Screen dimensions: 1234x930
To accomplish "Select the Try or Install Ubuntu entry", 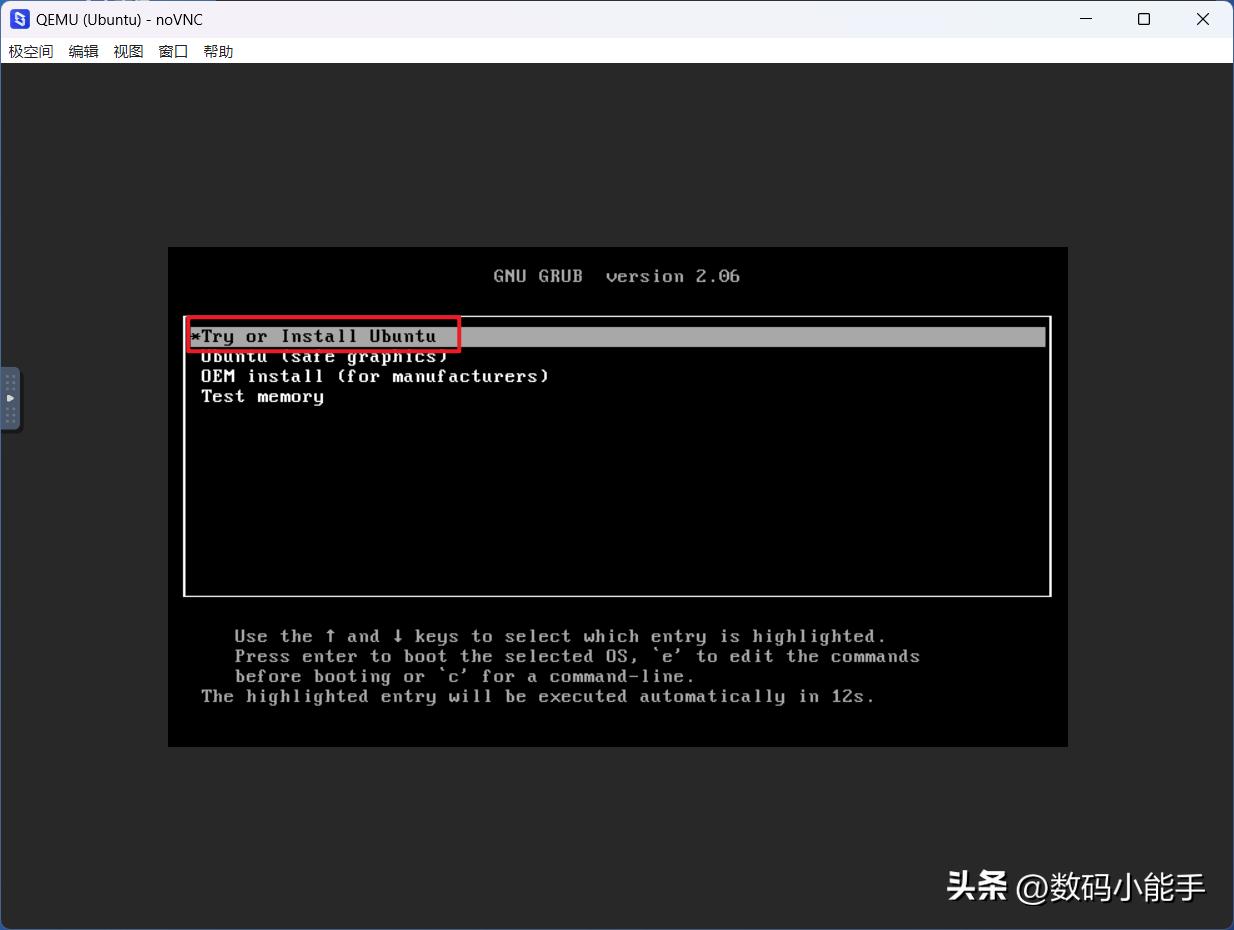I will click(617, 337).
